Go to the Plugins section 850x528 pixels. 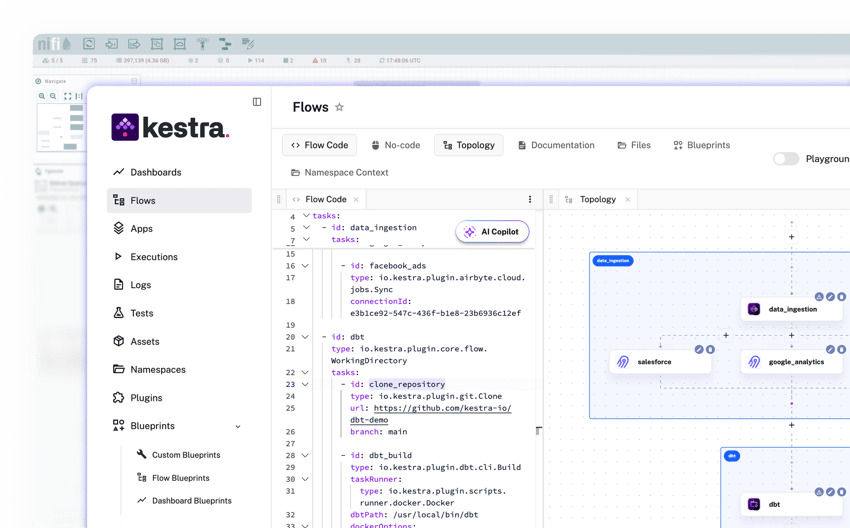pos(146,398)
